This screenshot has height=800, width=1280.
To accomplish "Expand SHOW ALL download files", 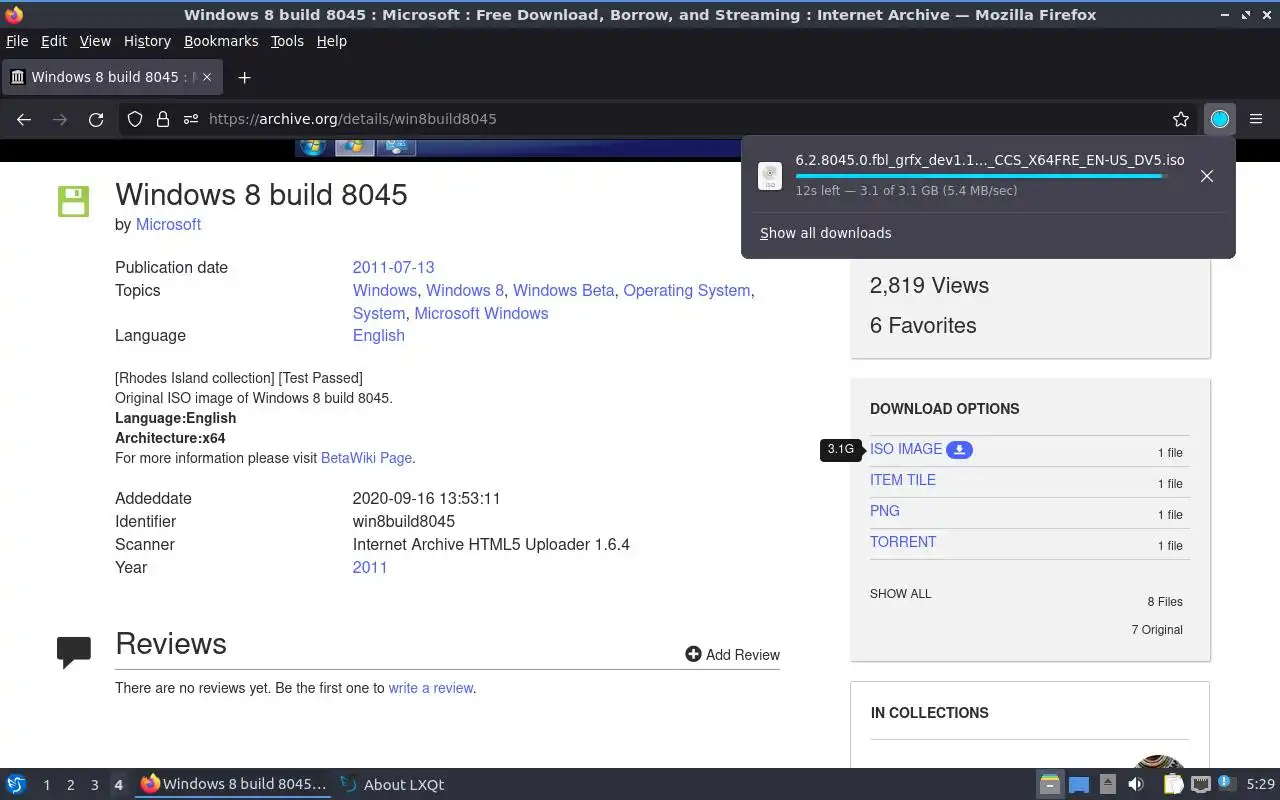I will coord(900,594).
